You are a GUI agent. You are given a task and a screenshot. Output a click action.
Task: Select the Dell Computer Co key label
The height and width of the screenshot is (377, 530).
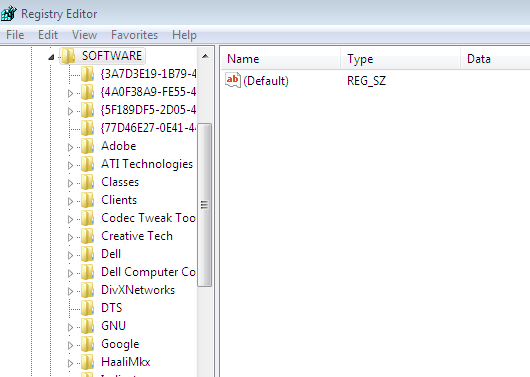click(x=148, y=272)
